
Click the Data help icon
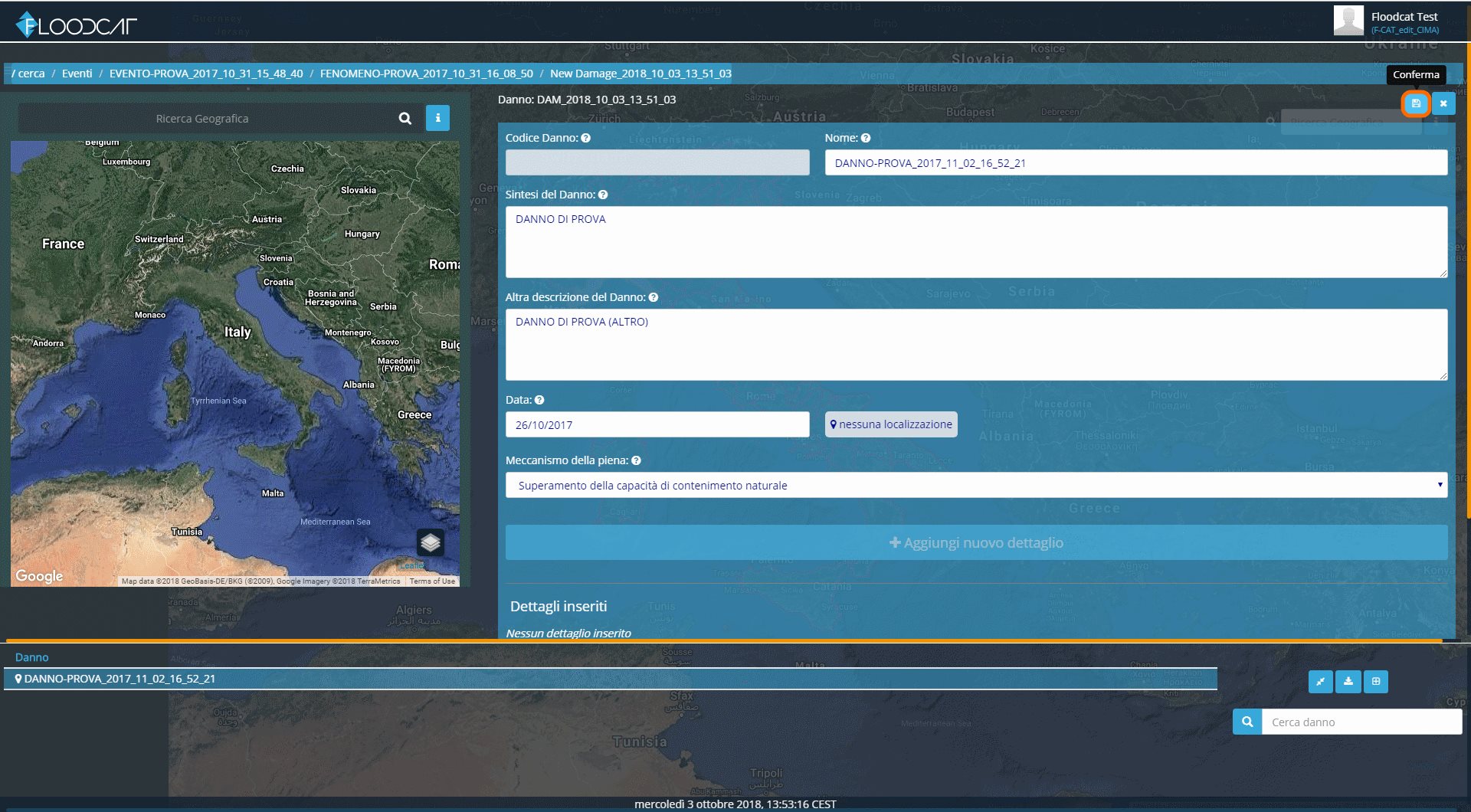pos(539,400)
